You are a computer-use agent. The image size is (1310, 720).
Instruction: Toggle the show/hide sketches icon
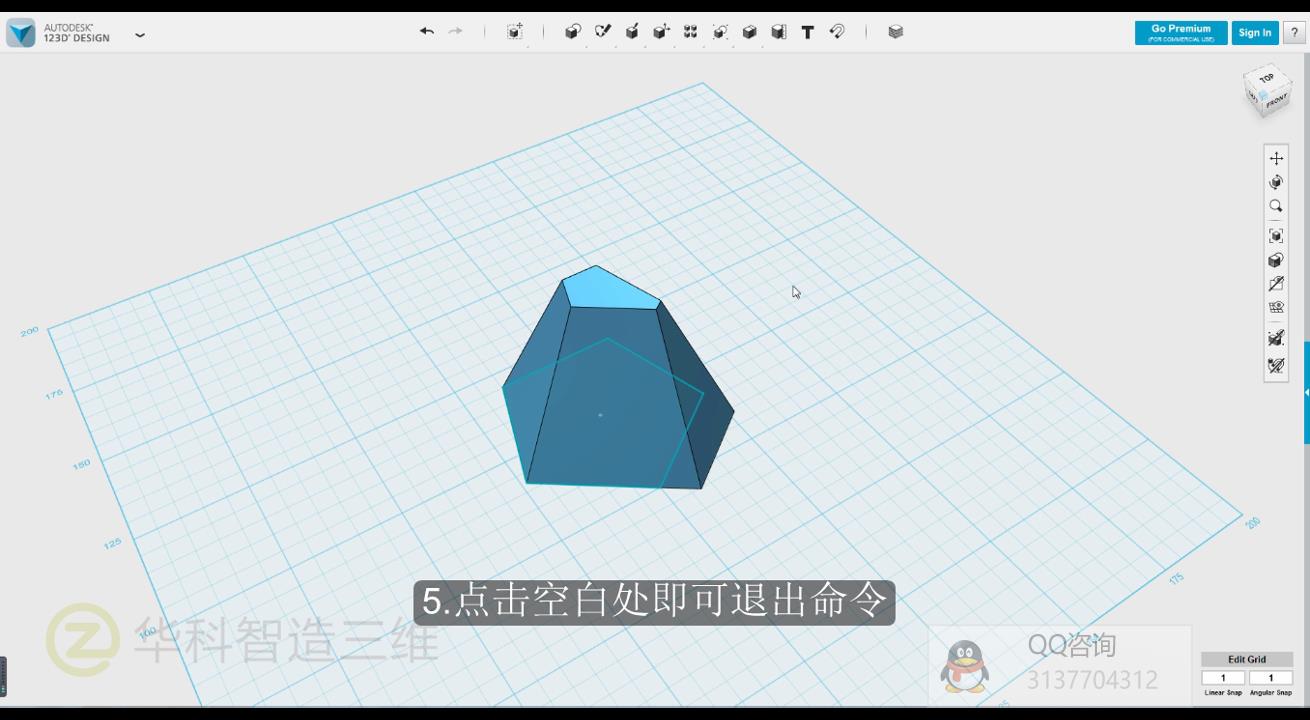(1276, 284)
